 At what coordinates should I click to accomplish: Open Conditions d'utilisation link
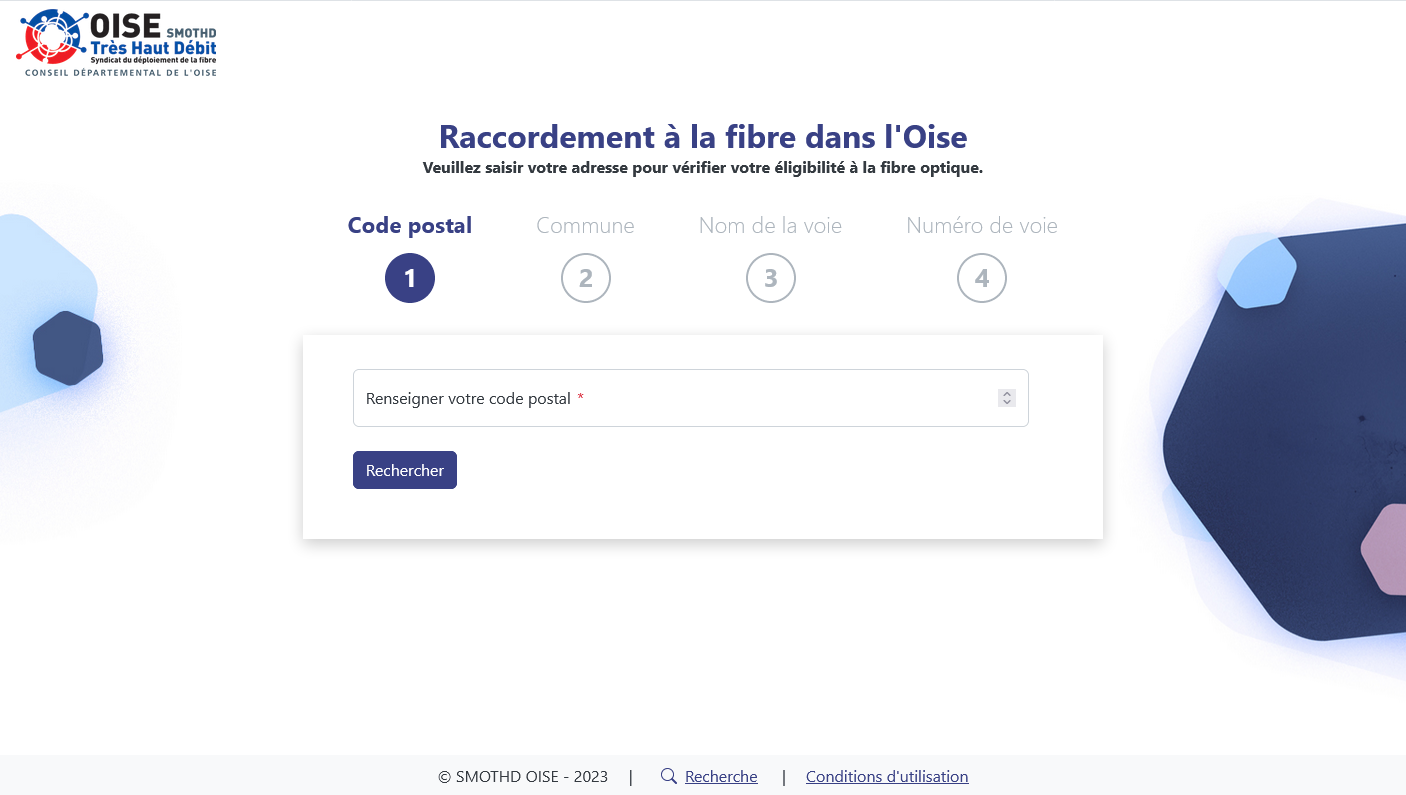coord(887,776)
